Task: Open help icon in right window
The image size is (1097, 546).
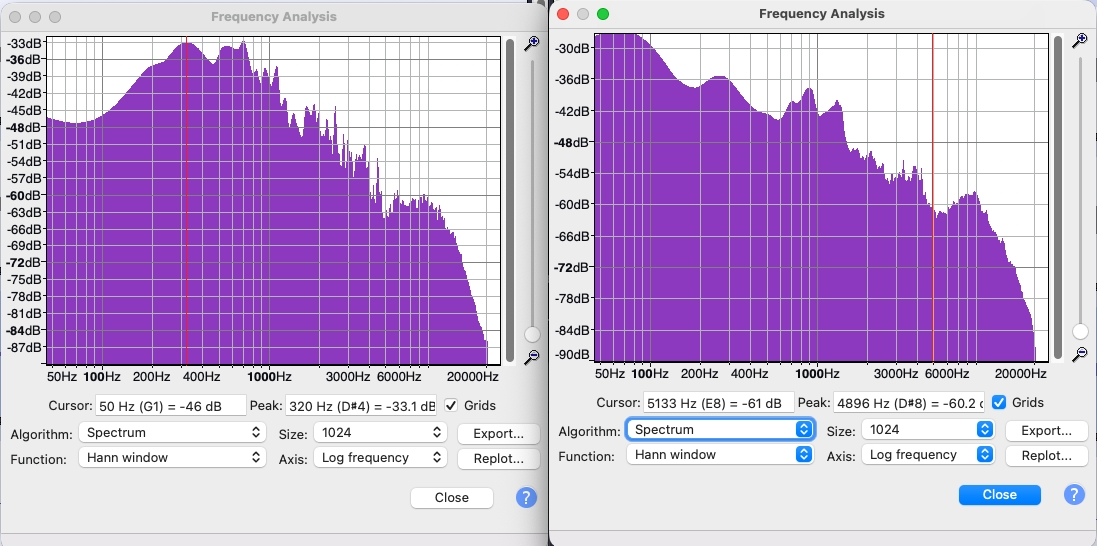Action: [x=1074, y=494]
